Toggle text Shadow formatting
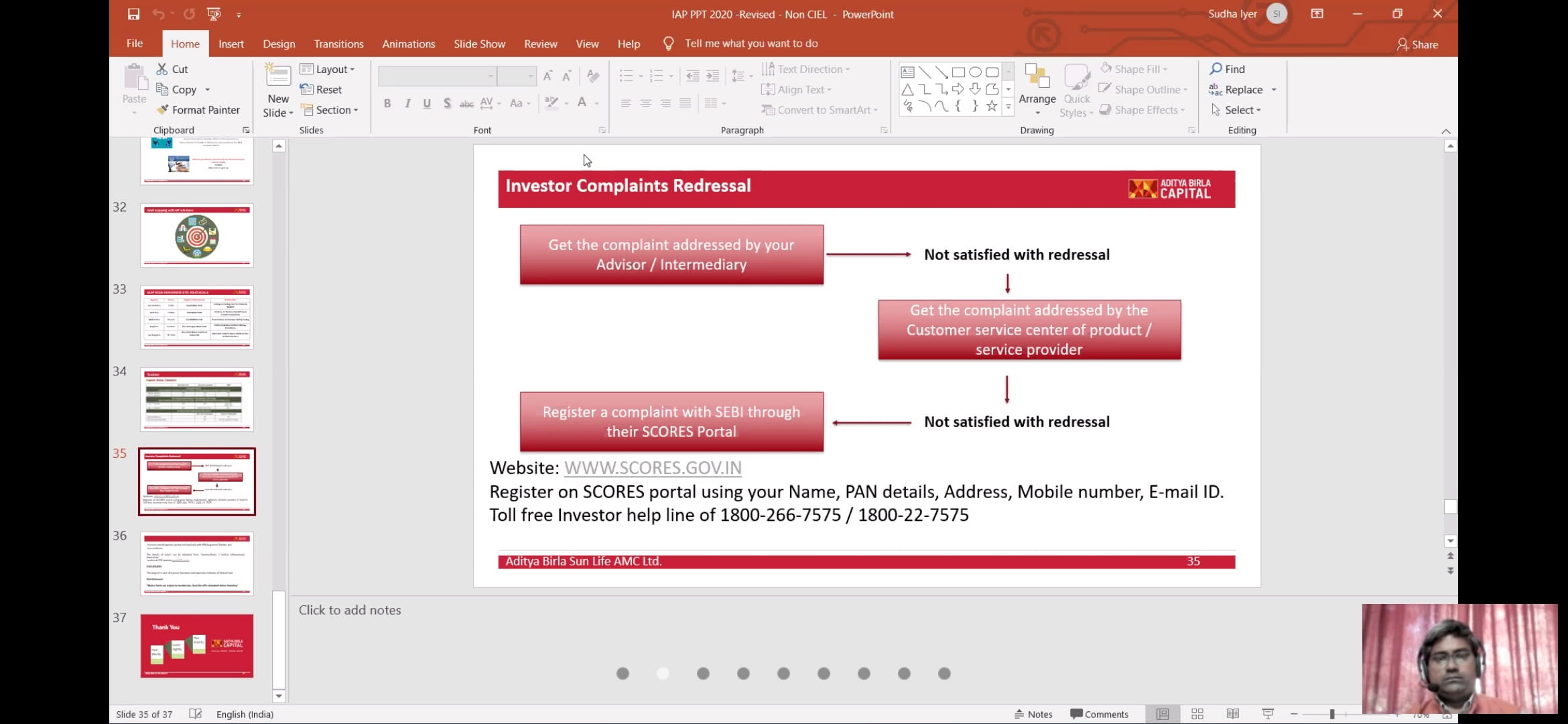This screenshot has width=1568, height=724. point(447,103)
